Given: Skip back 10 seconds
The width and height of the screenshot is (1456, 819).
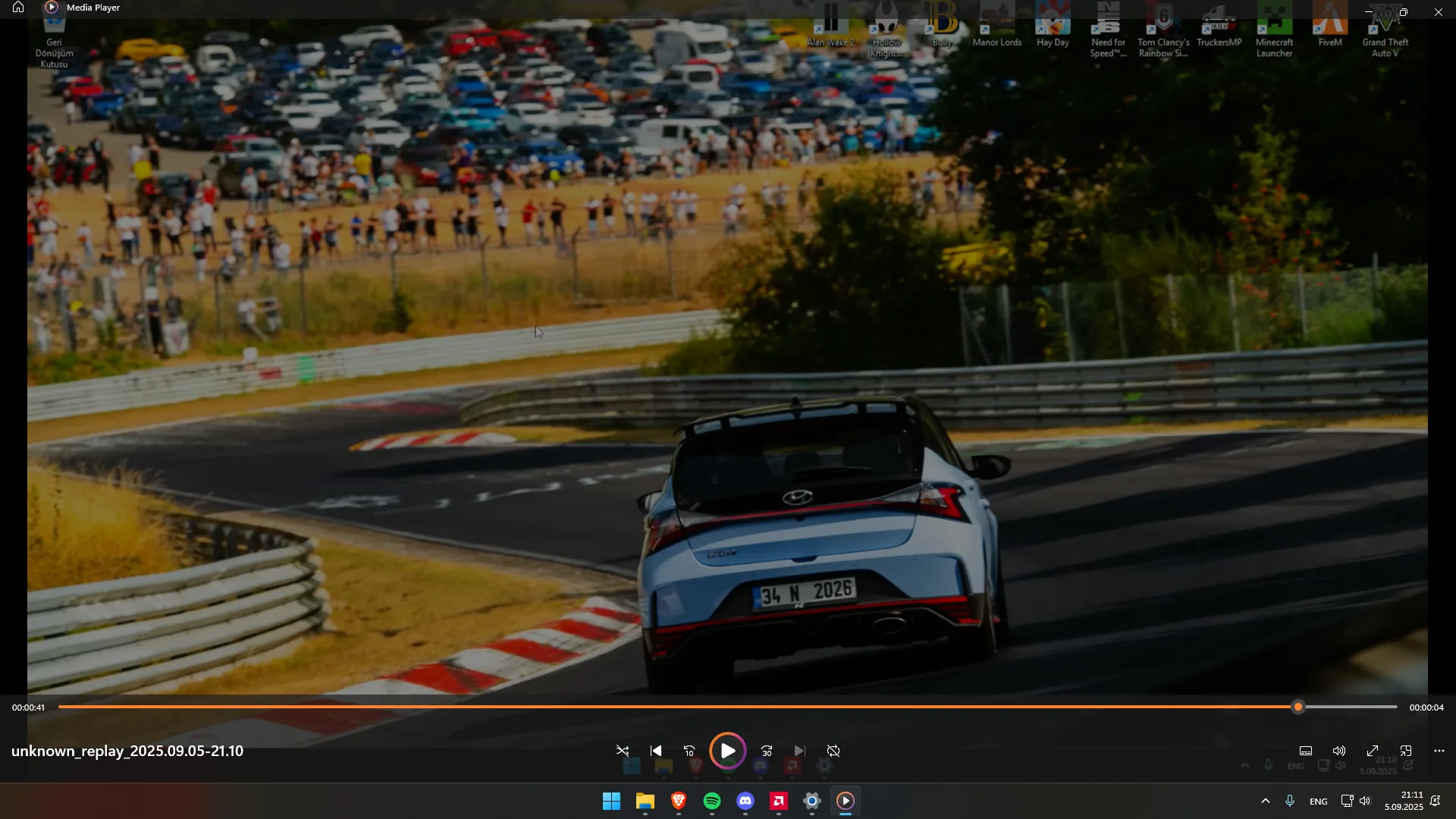Looking at the screenshot, I should [x=689, y=752].
